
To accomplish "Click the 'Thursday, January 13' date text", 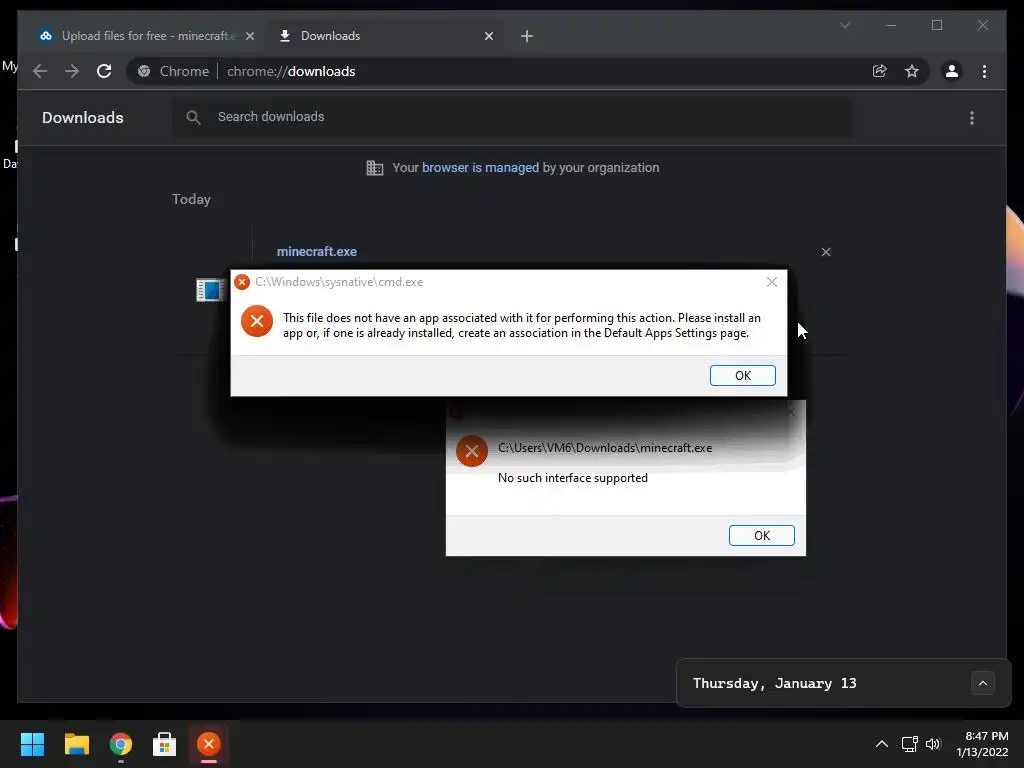I will coord(774,683).
